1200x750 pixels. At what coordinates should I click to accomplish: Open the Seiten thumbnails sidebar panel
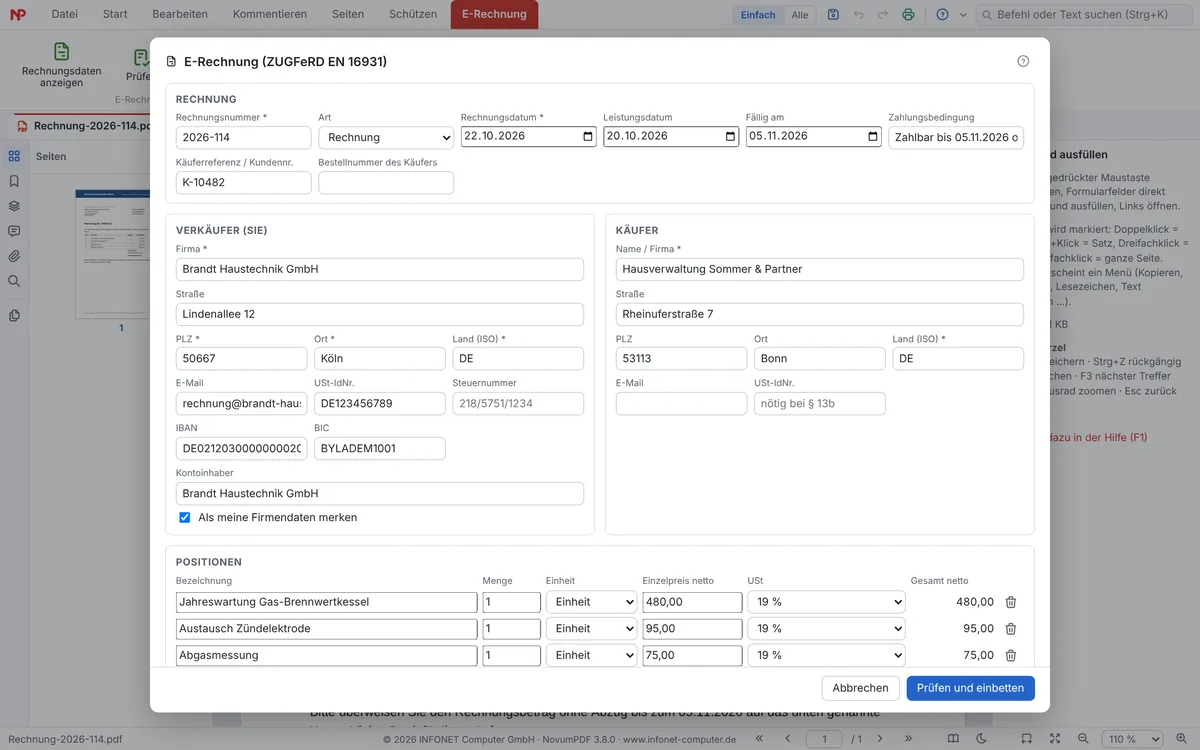coord(14,157)
